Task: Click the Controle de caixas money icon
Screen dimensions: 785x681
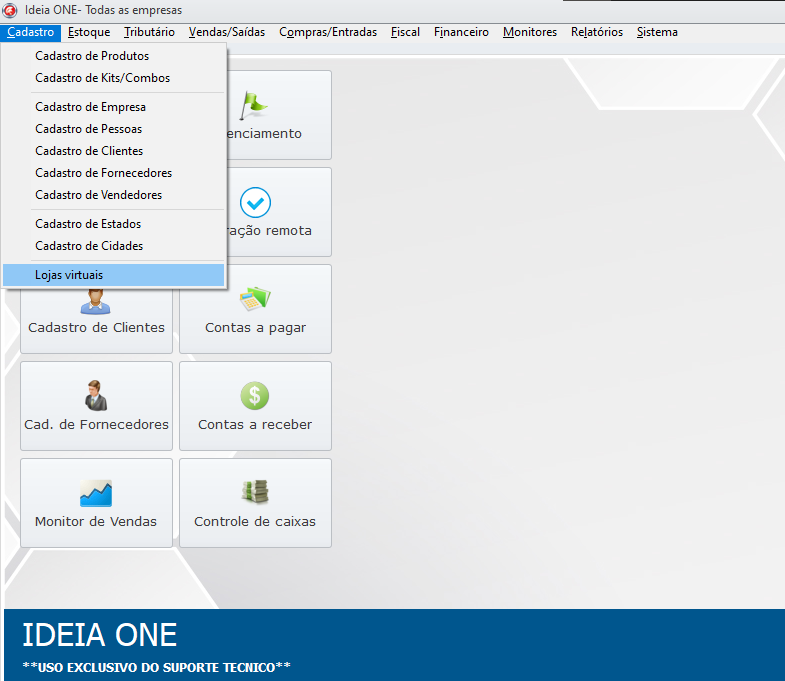Action: [255, 492]
